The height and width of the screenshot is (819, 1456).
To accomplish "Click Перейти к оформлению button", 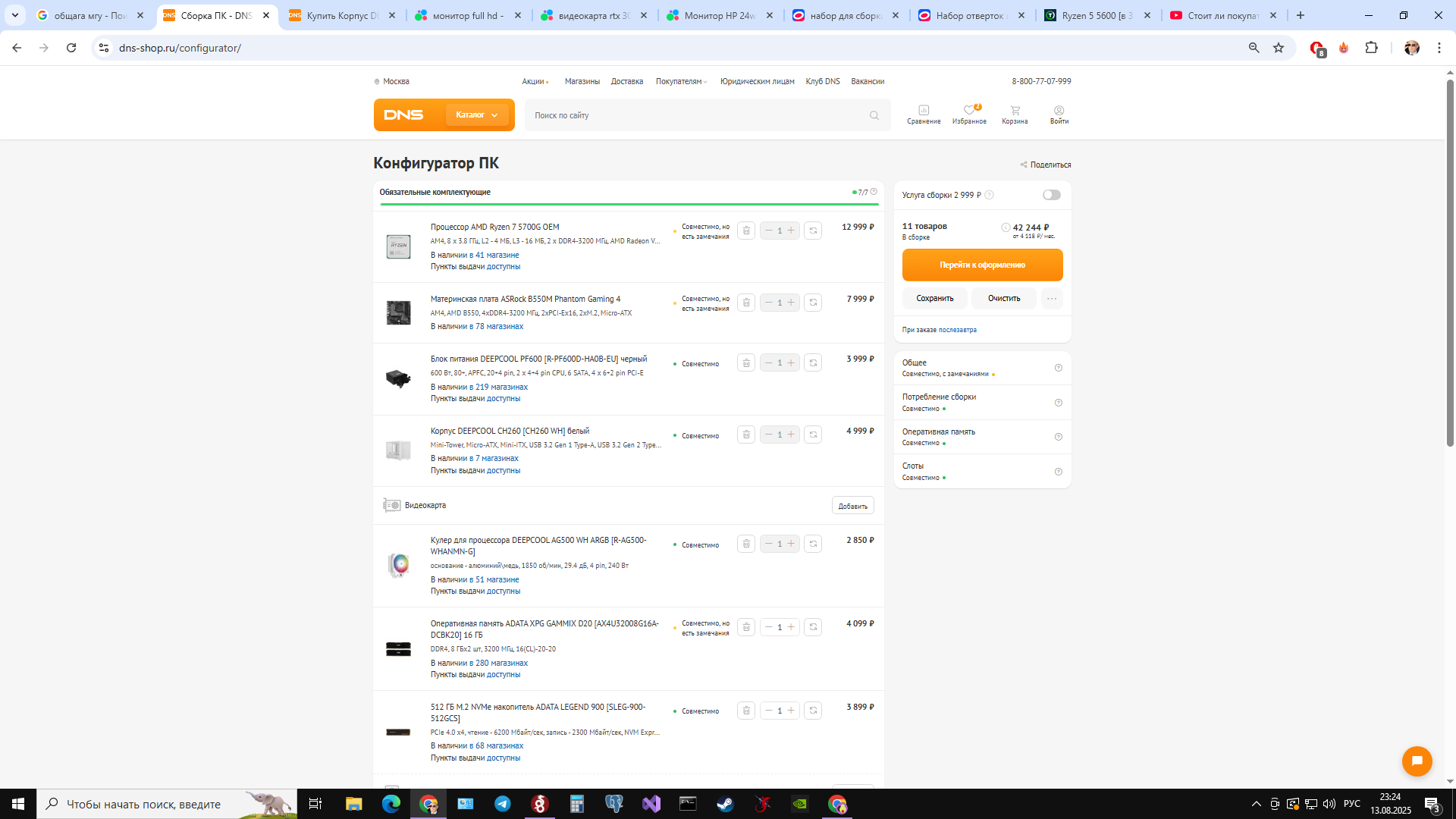I will click(982, 265).
